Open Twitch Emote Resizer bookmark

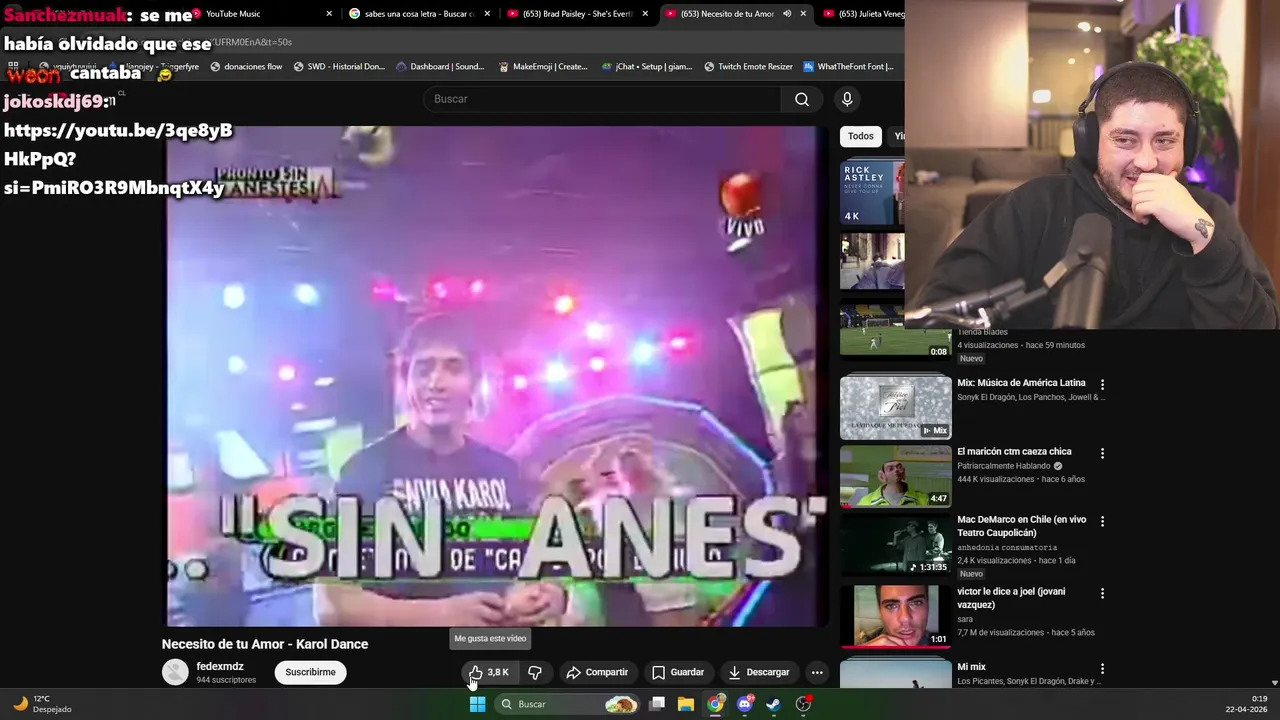tap(748, 67)
